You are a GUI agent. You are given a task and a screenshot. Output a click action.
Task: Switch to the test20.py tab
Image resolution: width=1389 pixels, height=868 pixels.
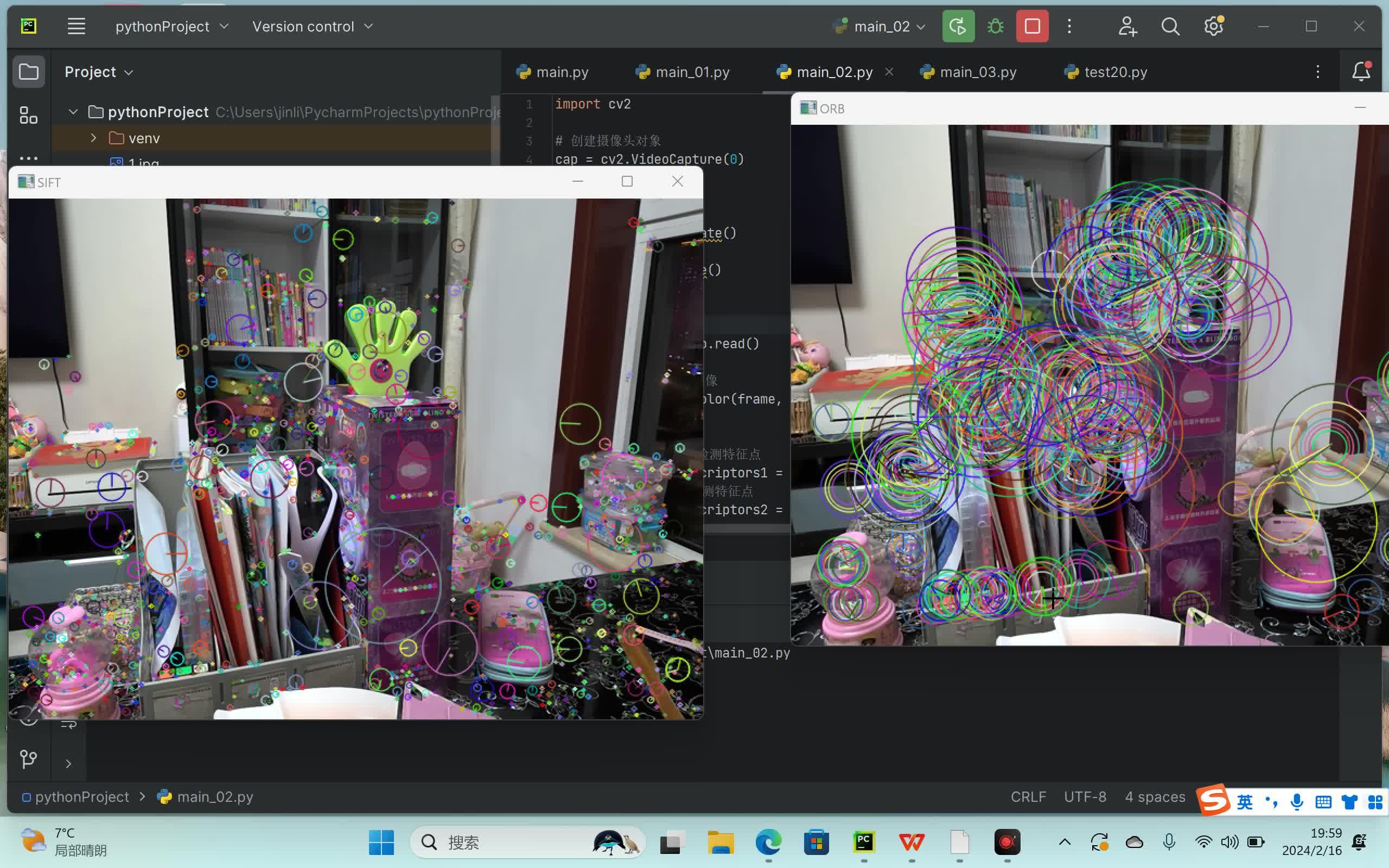tap(1114, 72)
